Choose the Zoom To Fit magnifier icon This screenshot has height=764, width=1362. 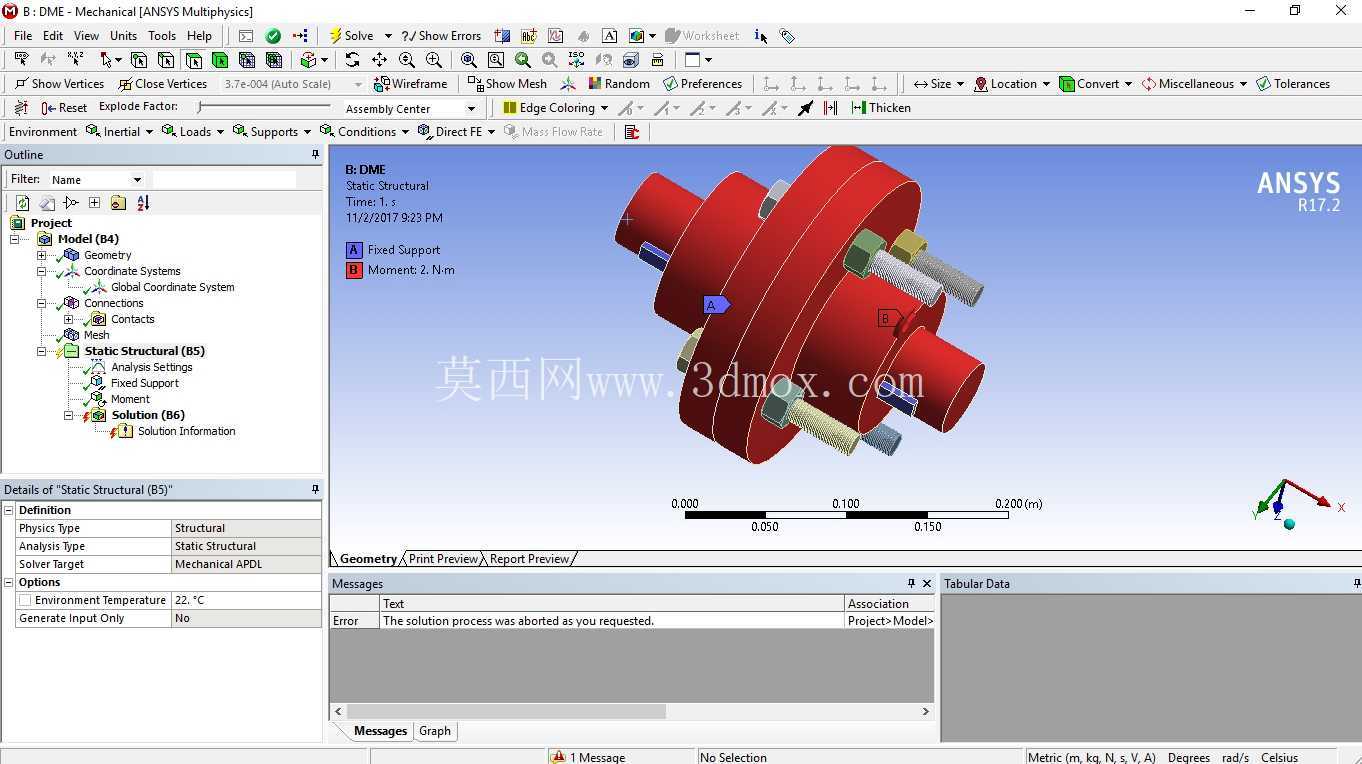pos(468,60)
